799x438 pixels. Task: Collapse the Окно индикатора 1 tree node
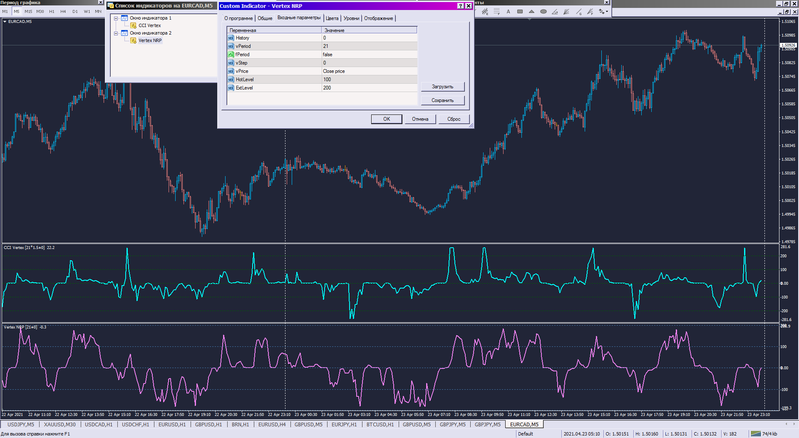(116, 18)
